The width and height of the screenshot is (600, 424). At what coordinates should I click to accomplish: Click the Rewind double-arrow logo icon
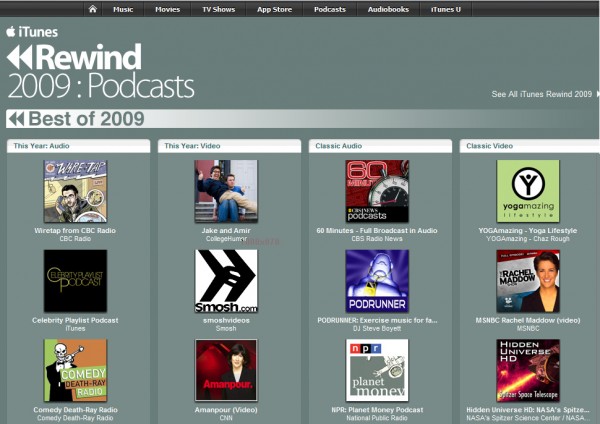point(20,57)
